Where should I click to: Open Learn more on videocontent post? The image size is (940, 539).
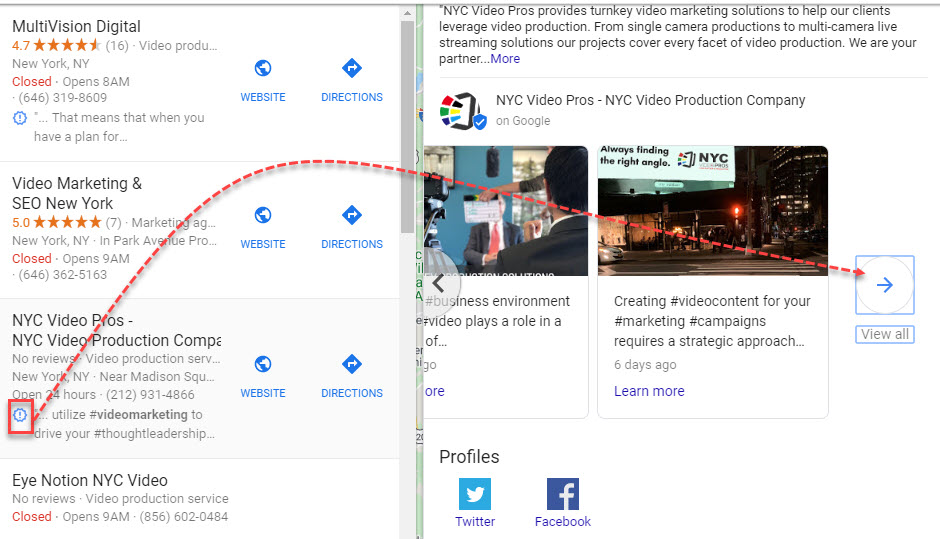(x=649, y=391)
